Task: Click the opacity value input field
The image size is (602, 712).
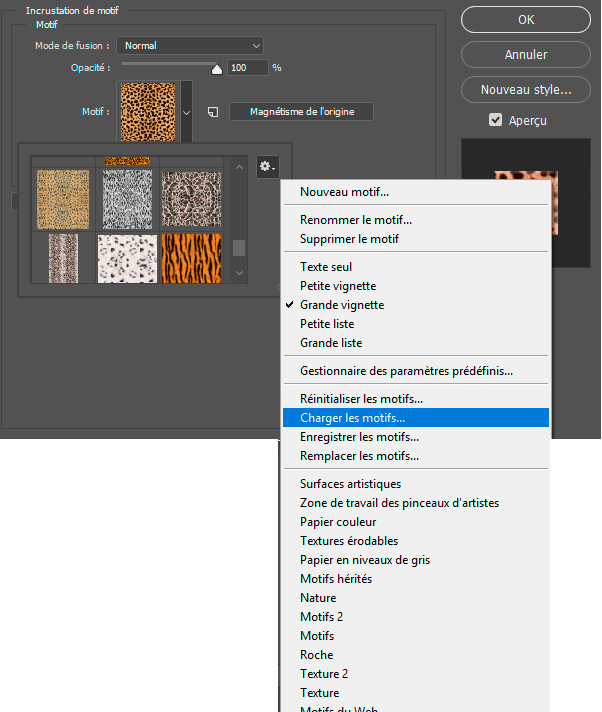Action: (248, 68)
